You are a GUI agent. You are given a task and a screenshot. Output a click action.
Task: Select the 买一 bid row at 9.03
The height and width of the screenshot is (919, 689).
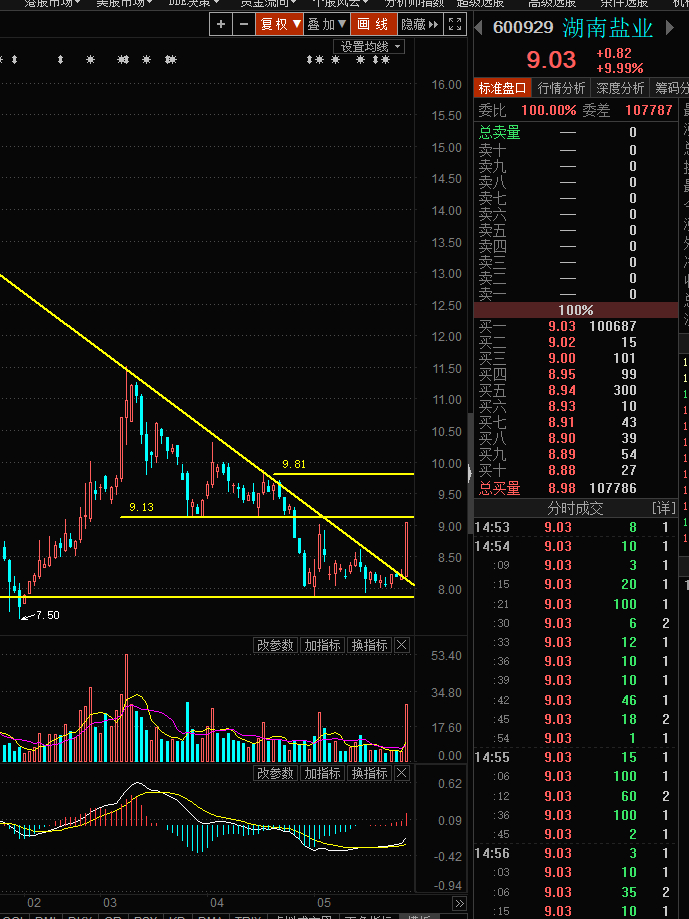pos(575,326)
